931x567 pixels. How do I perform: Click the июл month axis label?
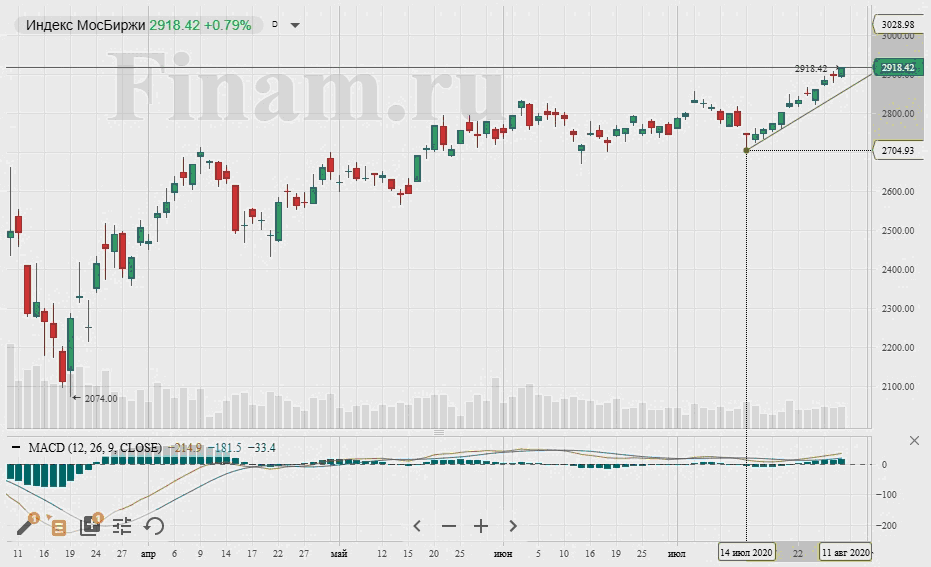tap(677, 553)
